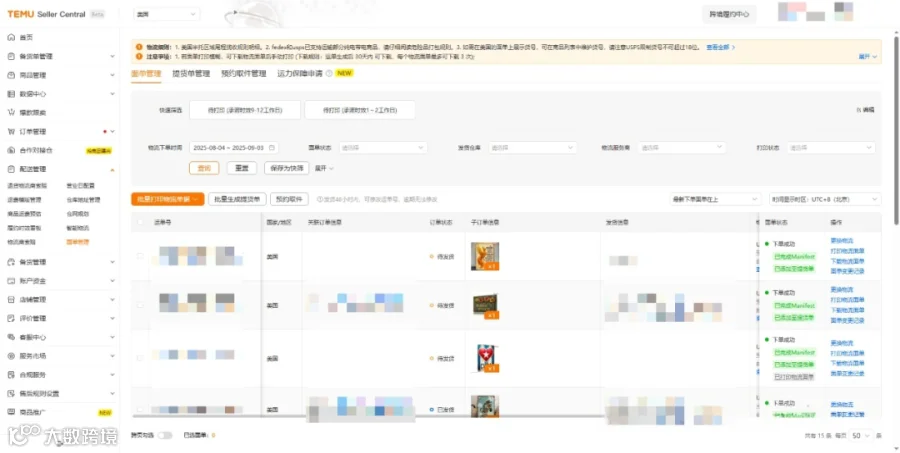Click the 批量打印物流单据 orange button
Viewport: 900px width, 453px height.
[x=168, y=199]
